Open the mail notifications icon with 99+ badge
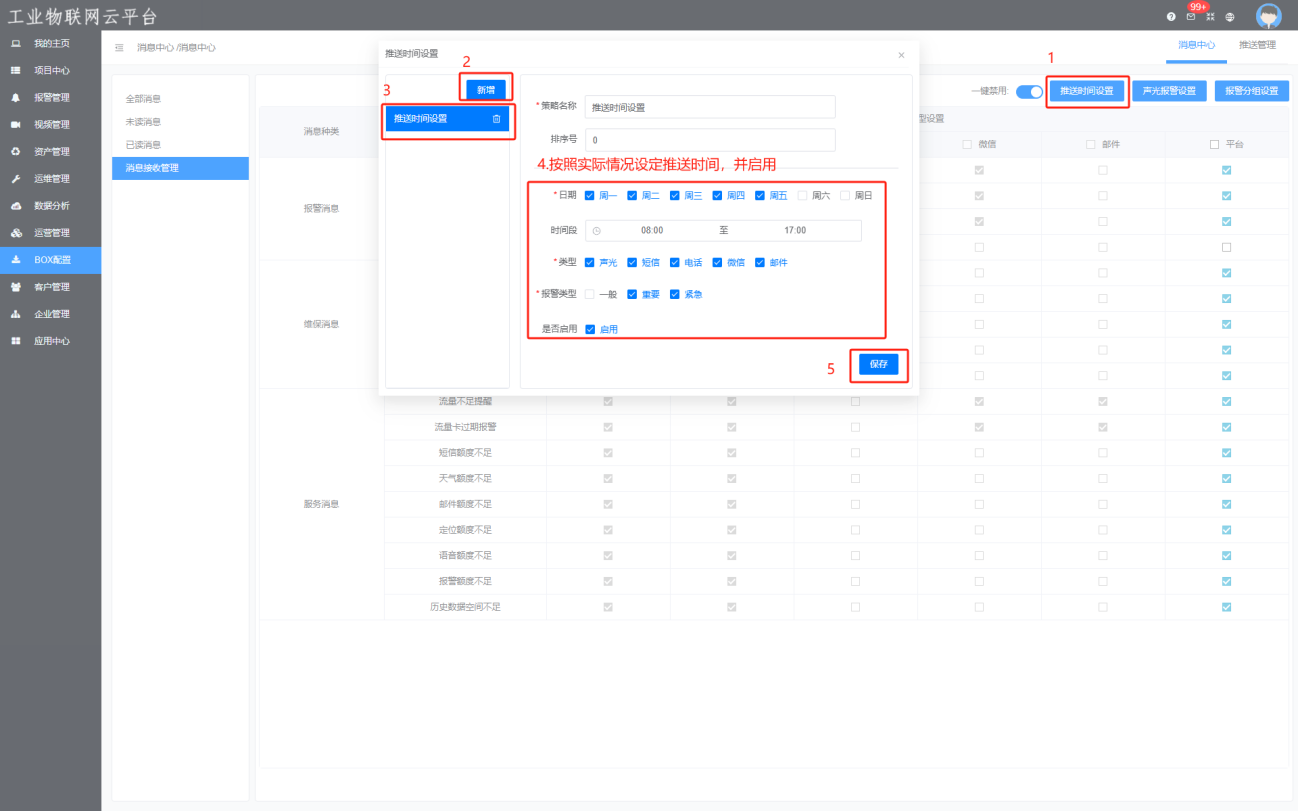Image resolution: width=1298 pixels, height=811 pixels. 1191,17
